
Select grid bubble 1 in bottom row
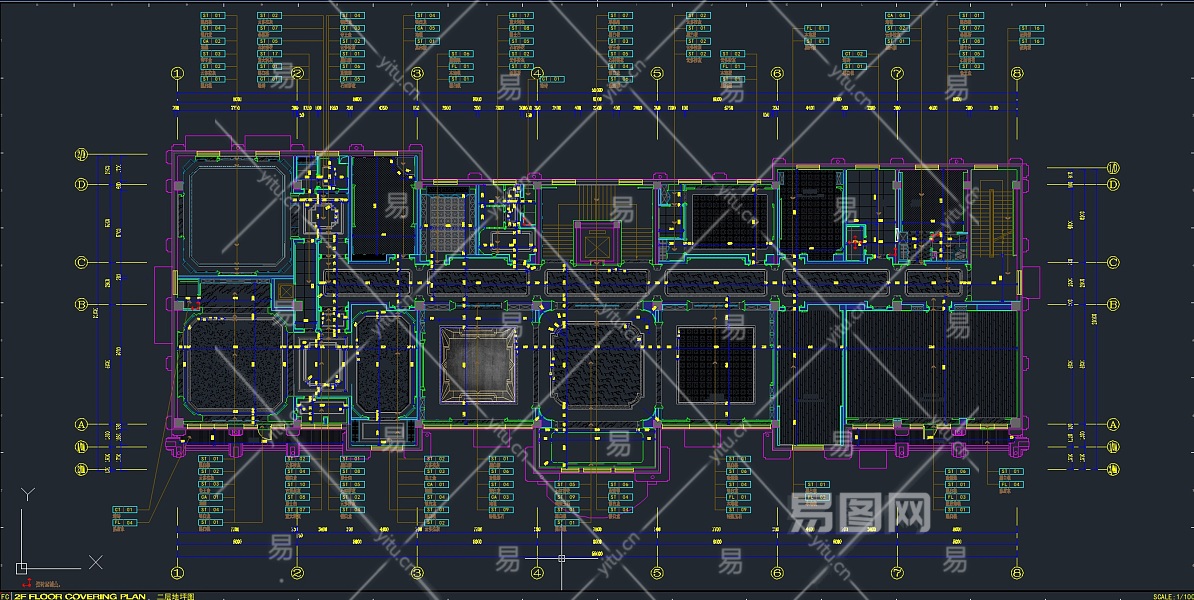pos(177,573)
